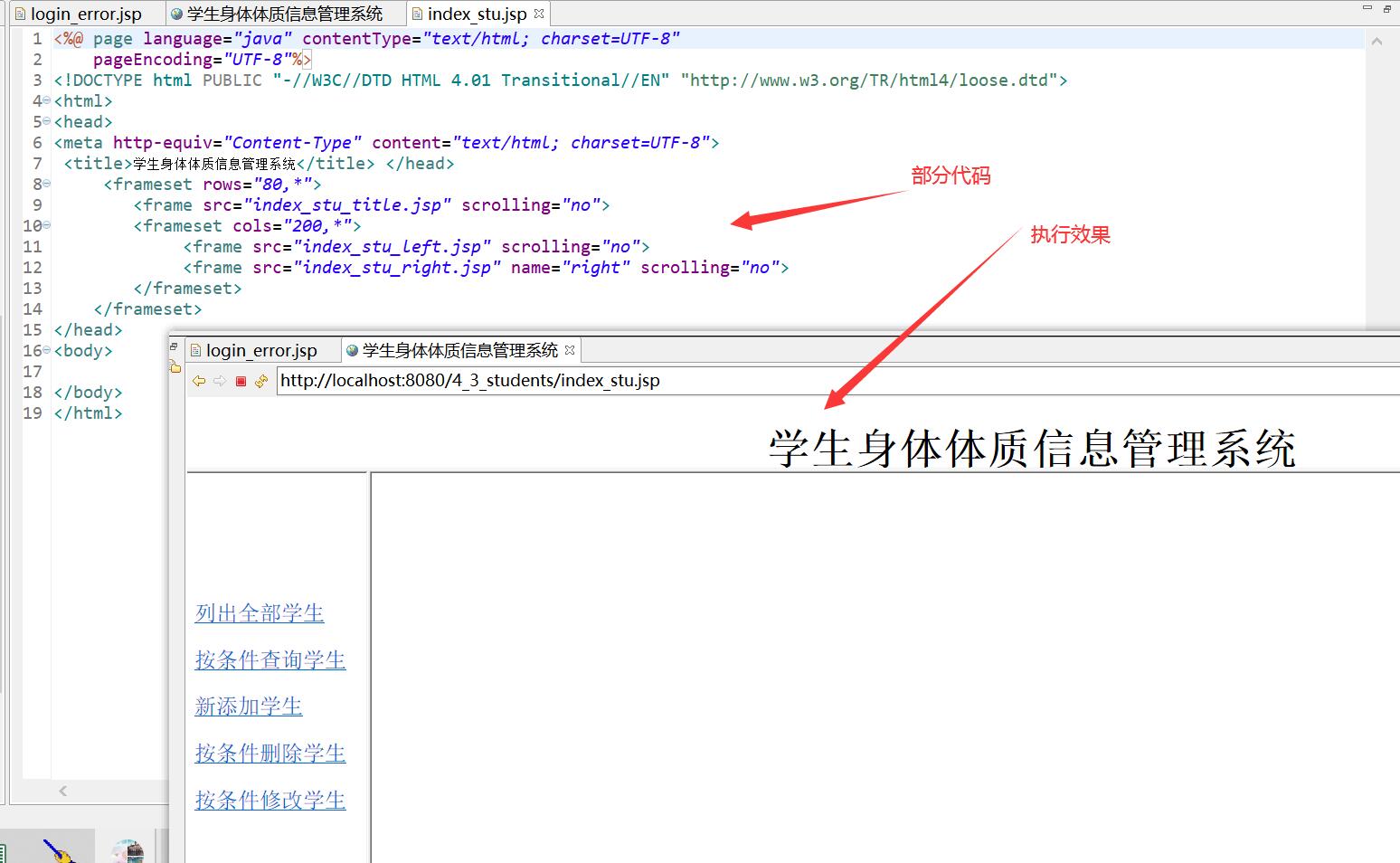Screen dimensions: 1400x863
Task: Collapse the html tag fold on line 4
Action: 46,100
